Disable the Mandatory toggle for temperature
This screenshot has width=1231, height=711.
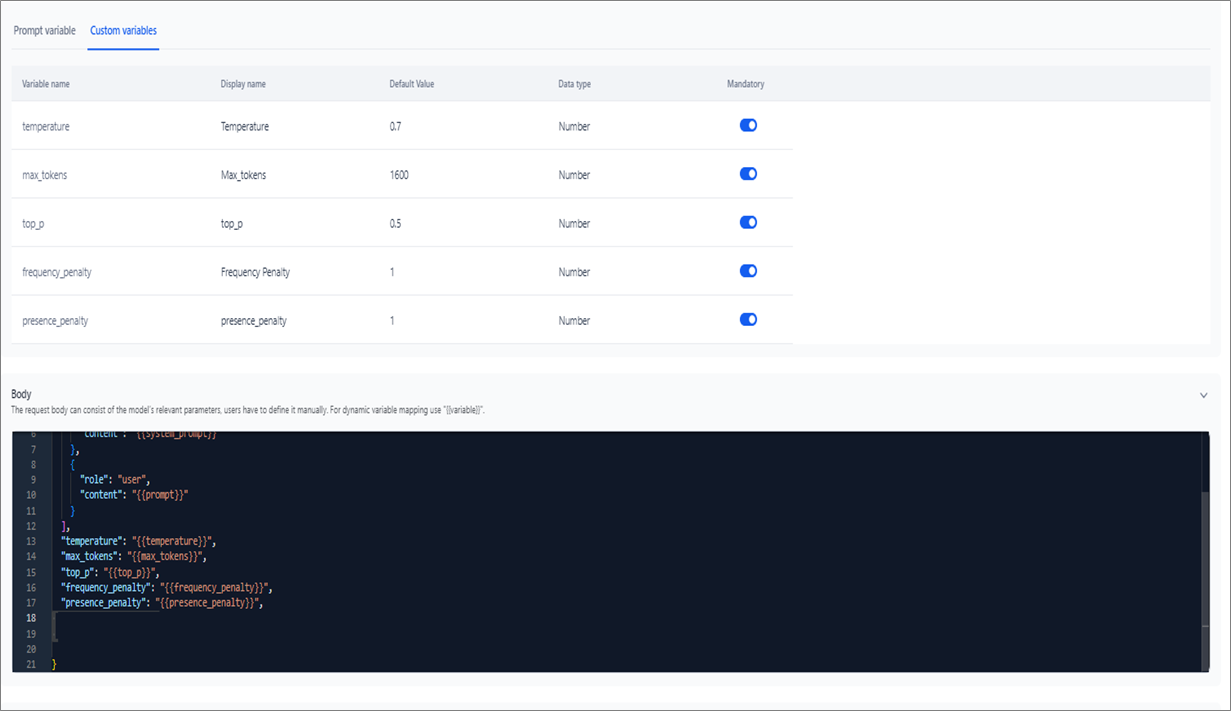pyautogui.click(x=748, y=125)
